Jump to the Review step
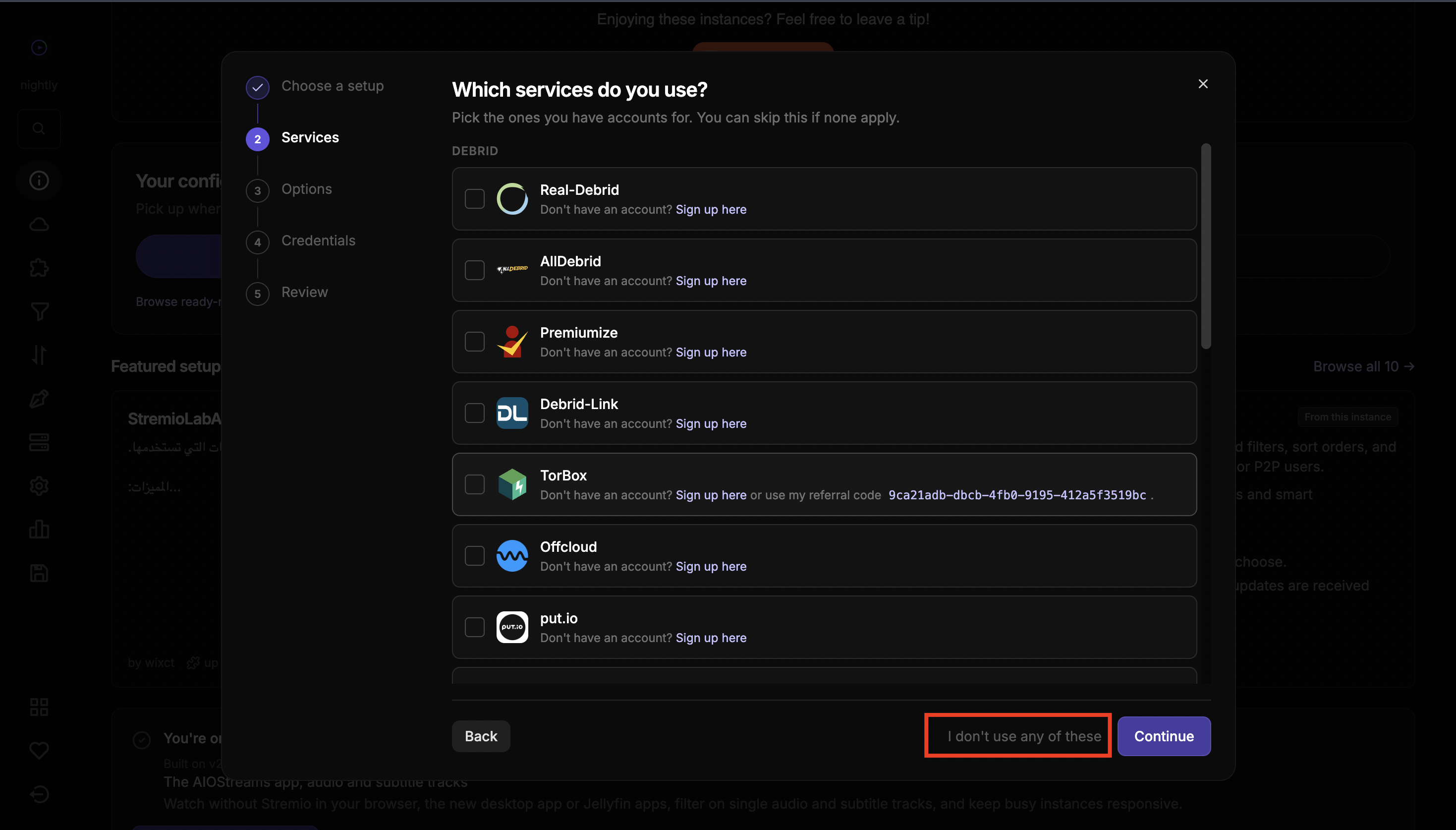The image size is (1456, 830). (x=287, y=293)
